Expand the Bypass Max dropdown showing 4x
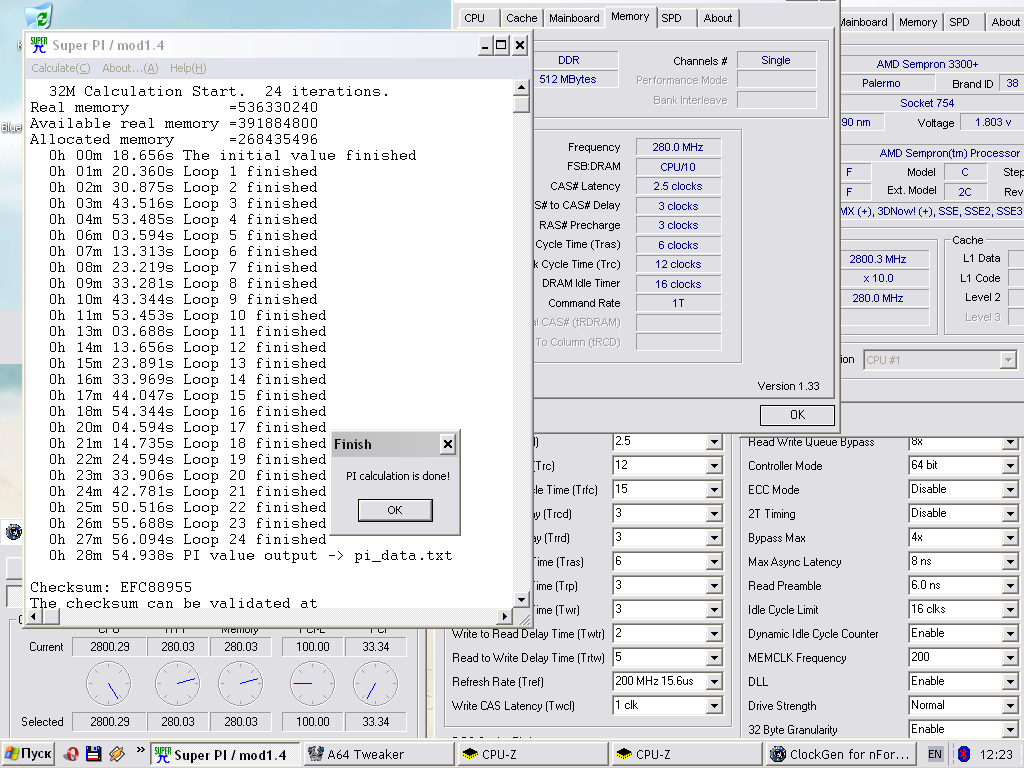Screen dimensions: 1024x768 coord(1010,538)
